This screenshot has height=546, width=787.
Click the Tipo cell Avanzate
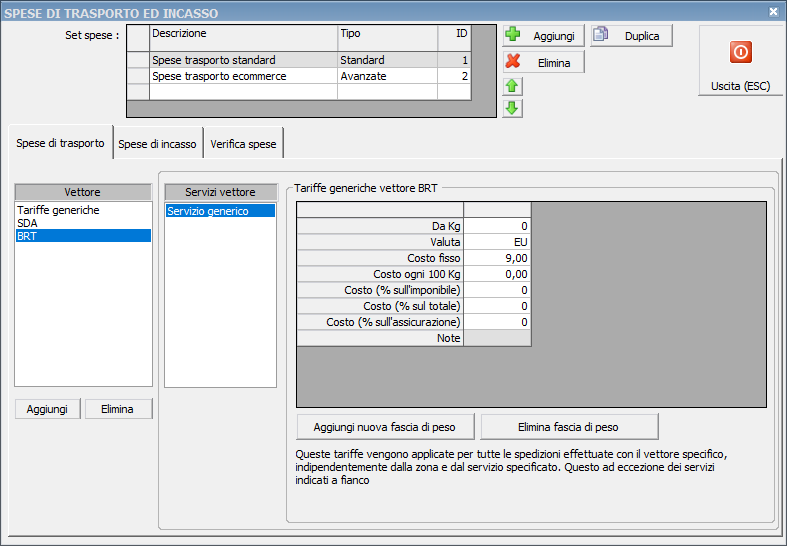(x=387, y=76)
